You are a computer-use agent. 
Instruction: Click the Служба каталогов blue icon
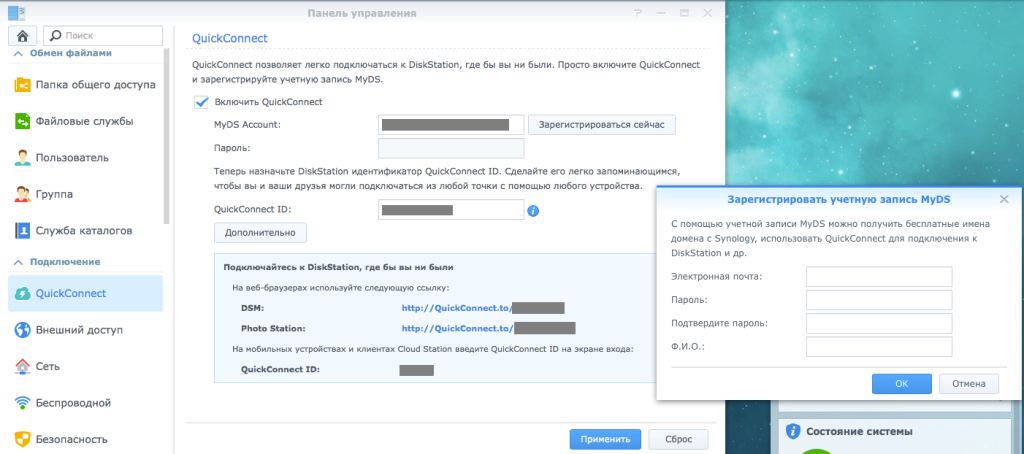click(x=22, y=231)
